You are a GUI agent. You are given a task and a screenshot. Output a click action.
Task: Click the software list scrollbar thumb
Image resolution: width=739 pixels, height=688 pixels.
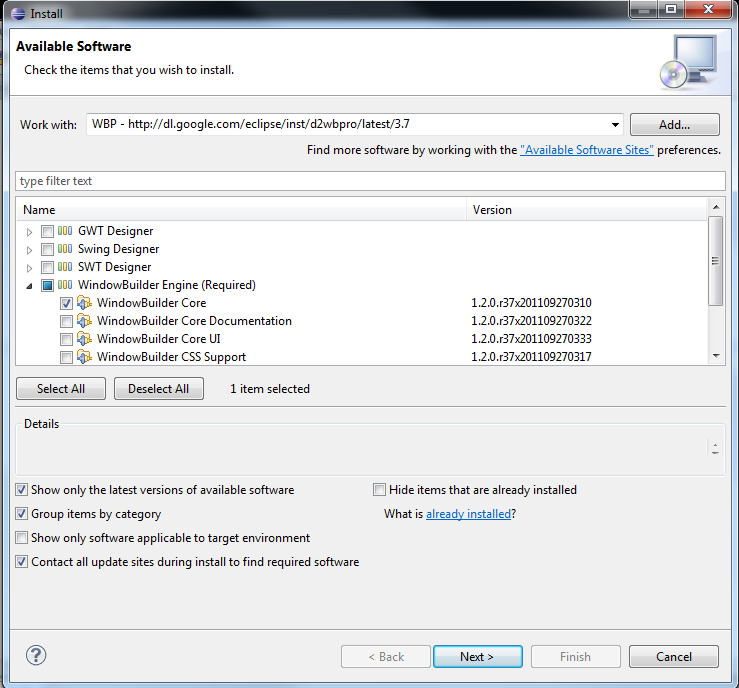coord(715,261)
